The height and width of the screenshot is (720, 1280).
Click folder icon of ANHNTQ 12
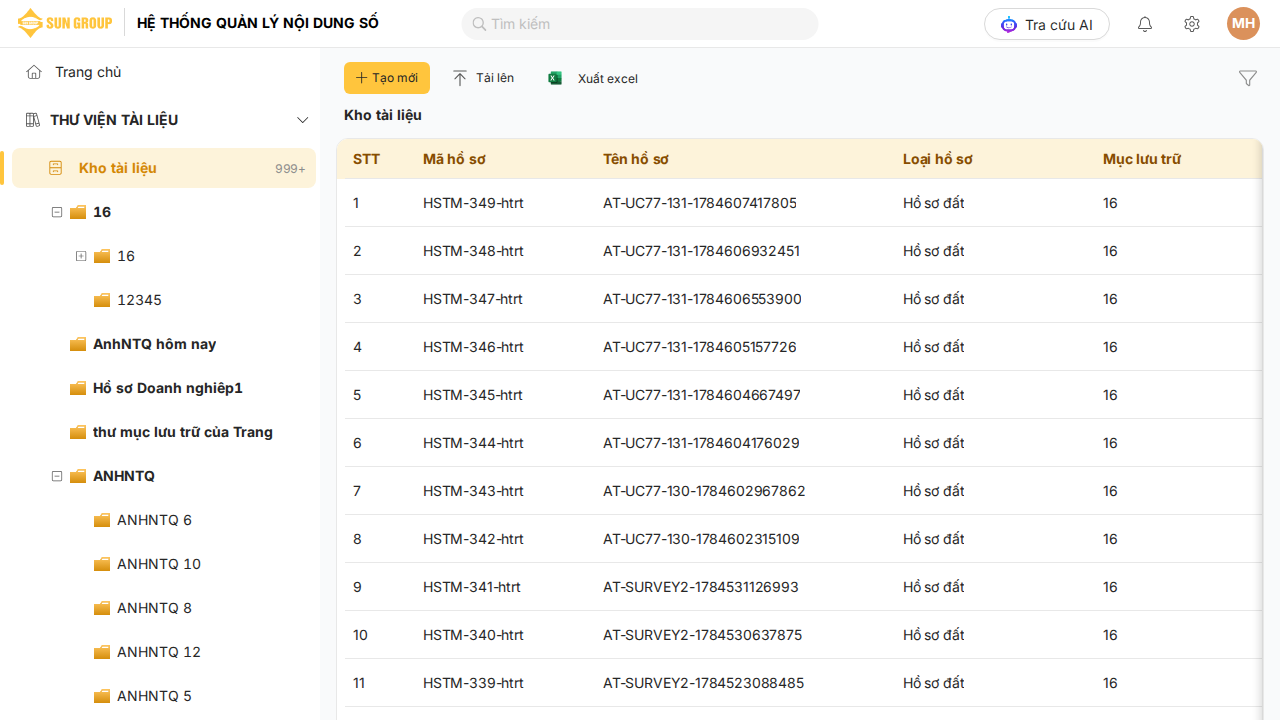(102, 652)
